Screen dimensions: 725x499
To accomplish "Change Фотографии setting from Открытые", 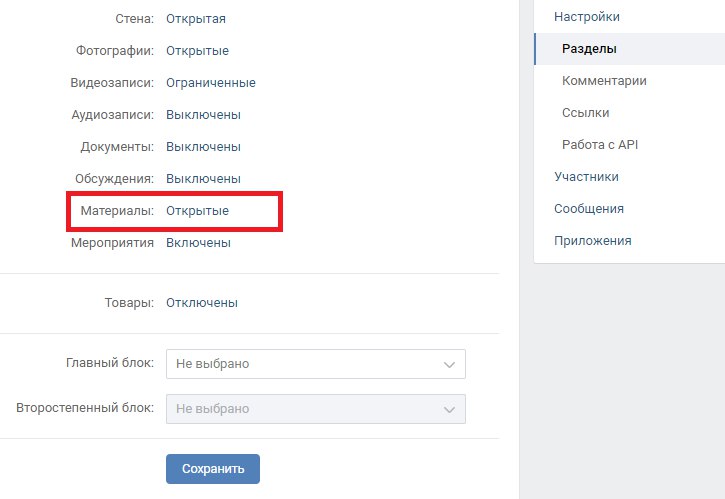I will (x=197, y=50).
